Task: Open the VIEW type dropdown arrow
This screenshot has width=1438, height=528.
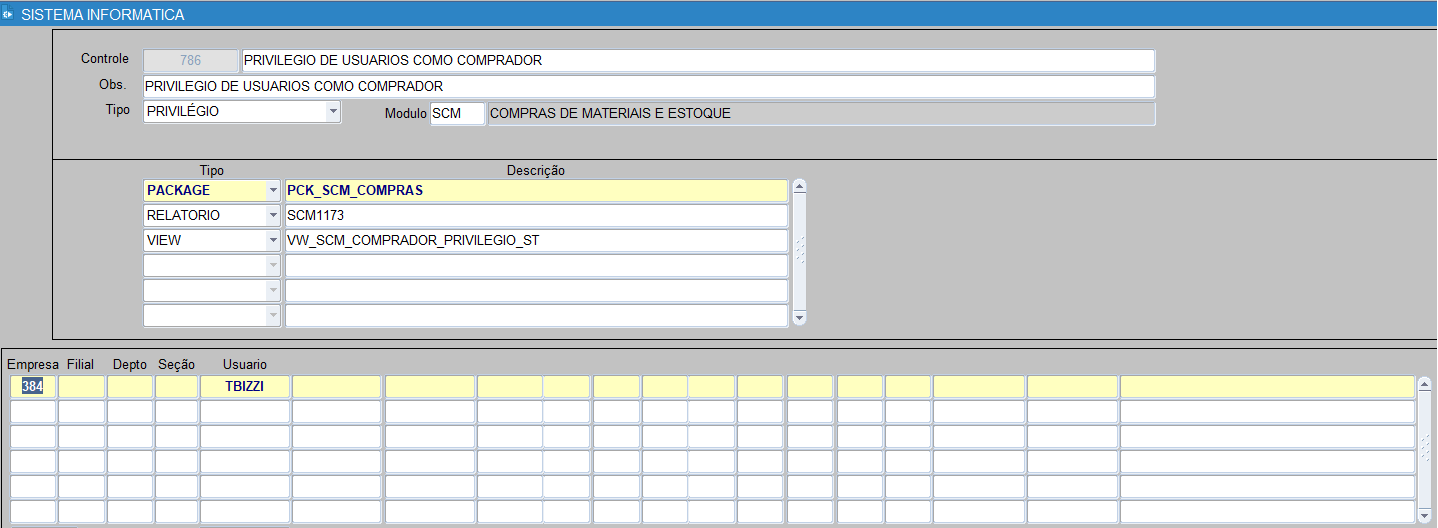Action: (273, 241)
